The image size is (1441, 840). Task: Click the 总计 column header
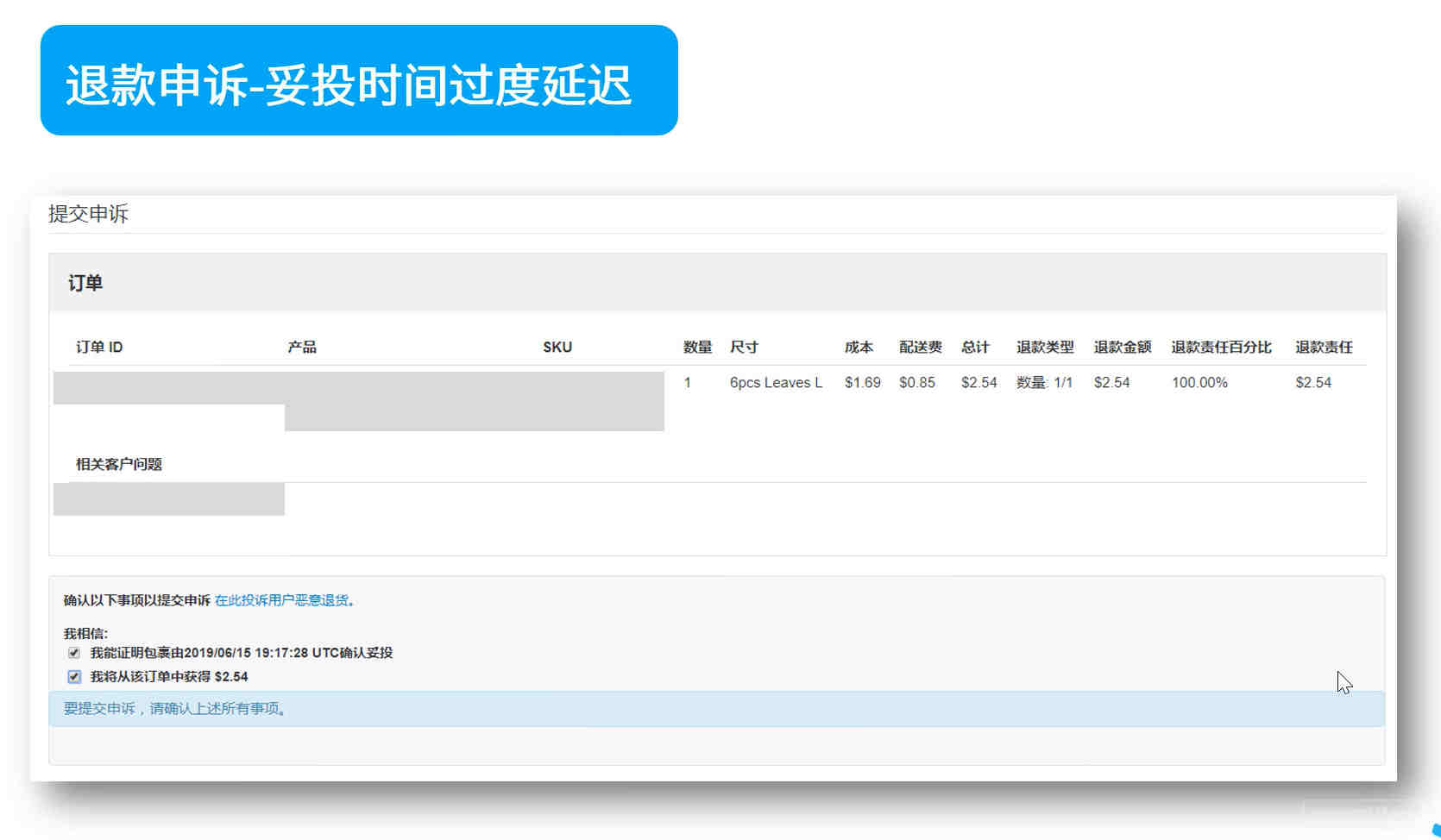coord(975,347)
